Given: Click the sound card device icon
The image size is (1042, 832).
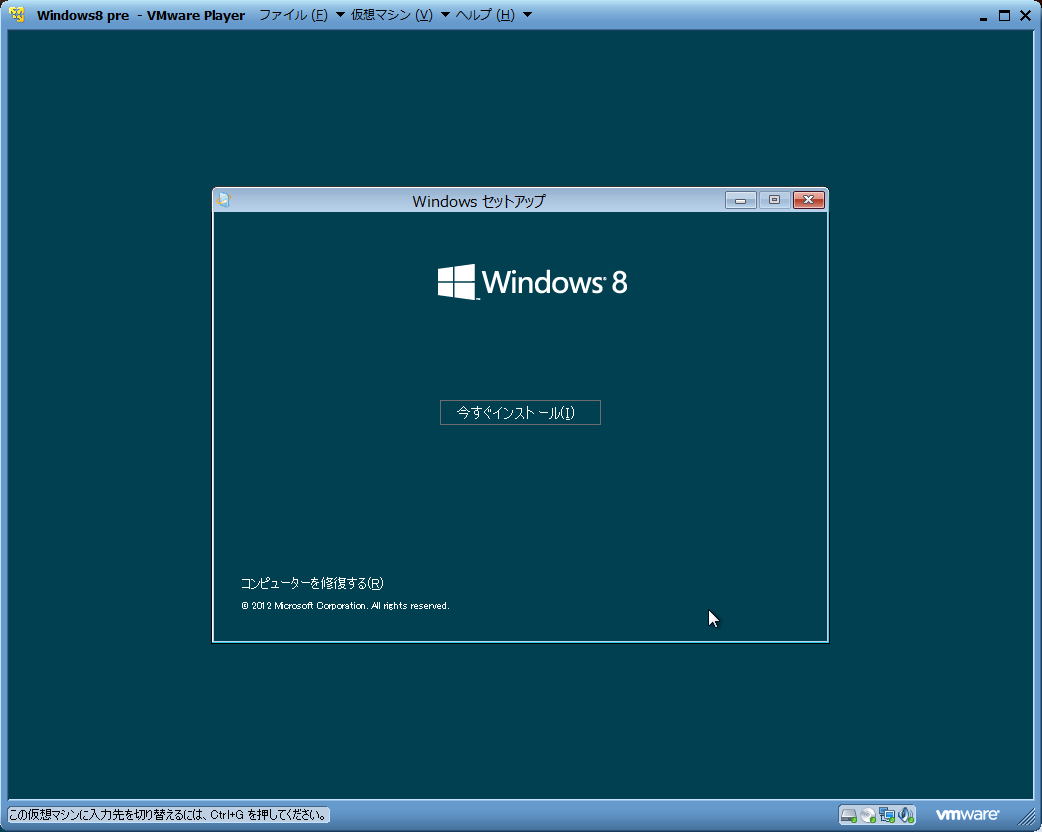Looking at the screenshot, I should (x=906, y=815).
